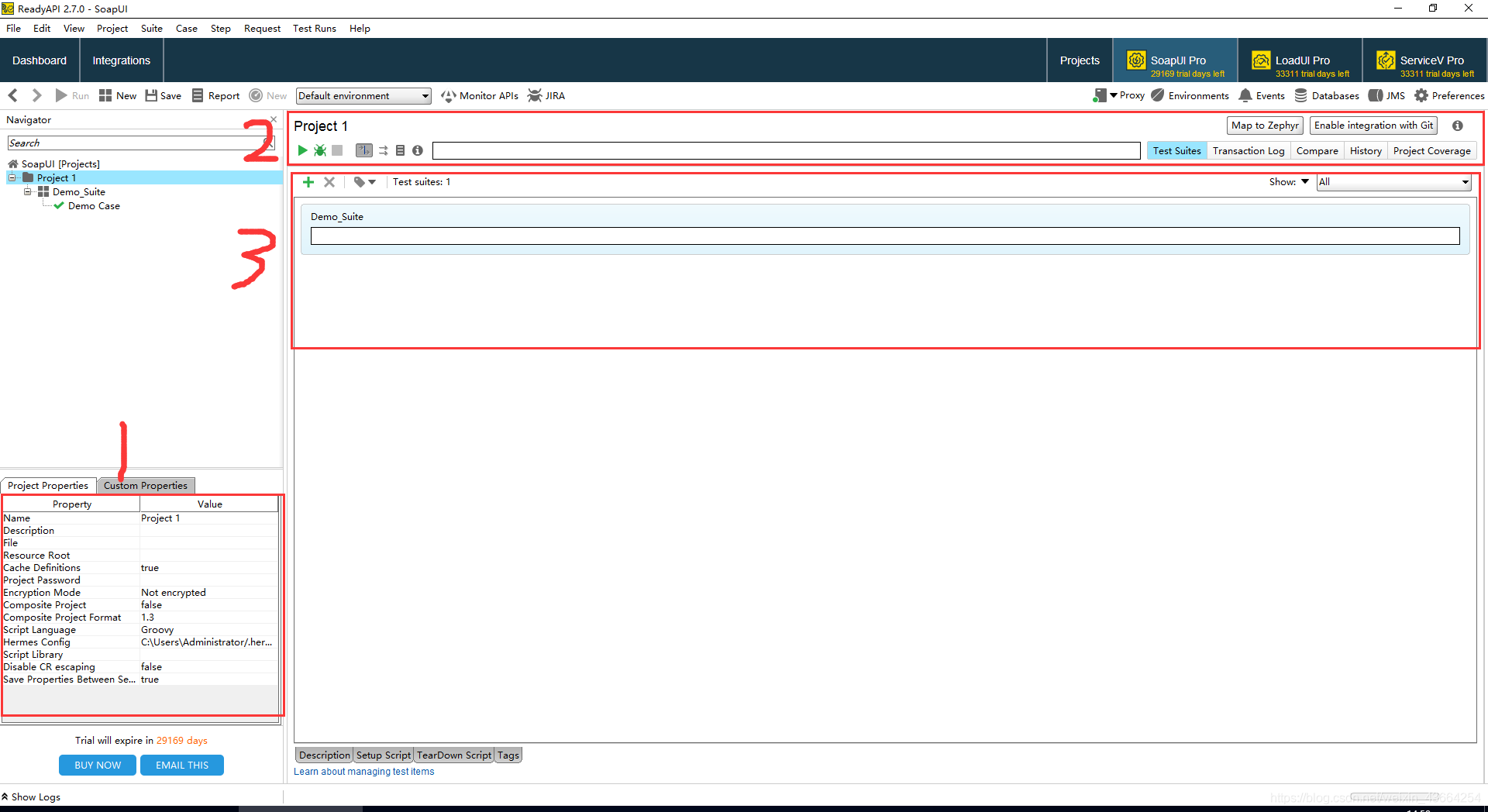This screenshot has height=812, width=1488.
Task: Click the Run toolbar button
Action: click(72, 95)
